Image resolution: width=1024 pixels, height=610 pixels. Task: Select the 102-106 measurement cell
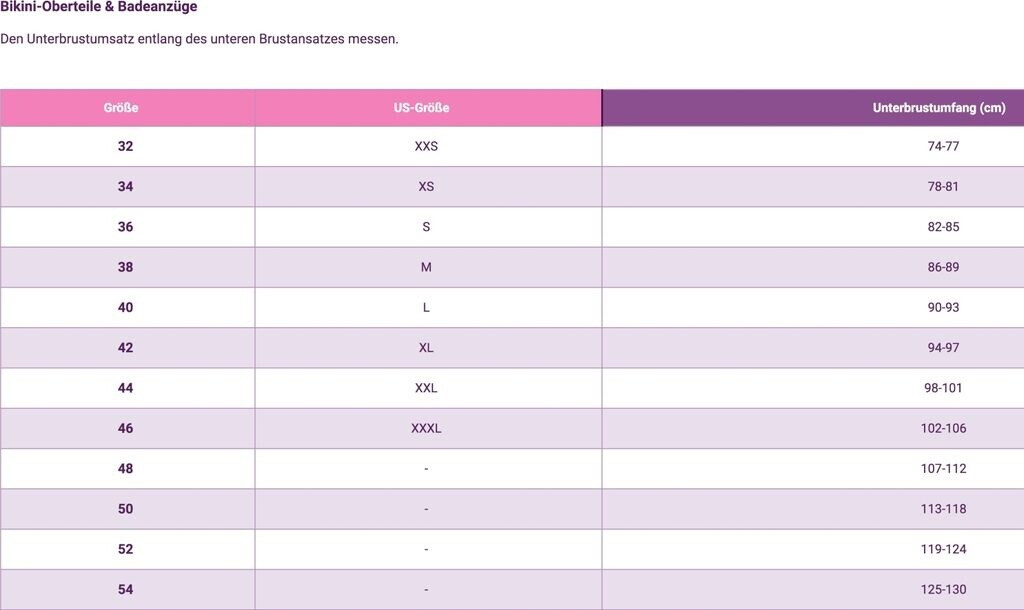coord(943,429)
